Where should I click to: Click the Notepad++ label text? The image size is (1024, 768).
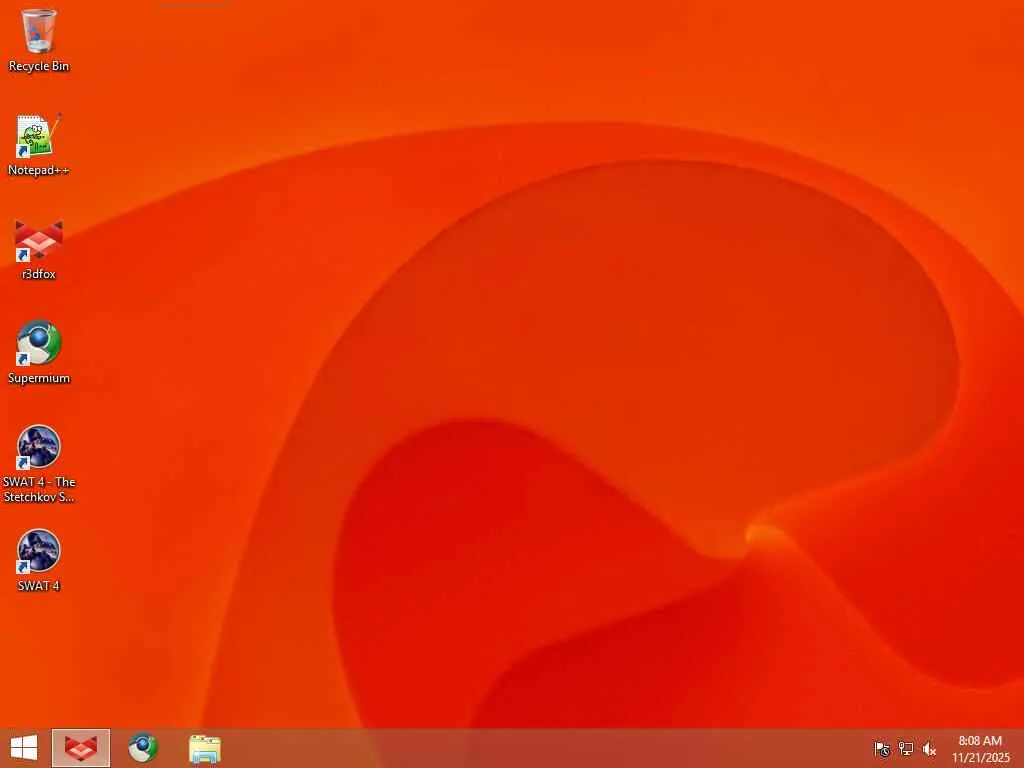point(39,170)
